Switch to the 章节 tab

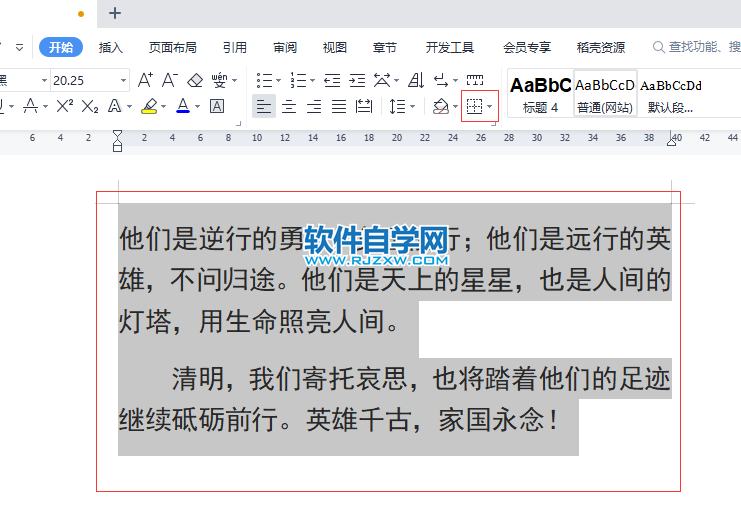(385, 47)
